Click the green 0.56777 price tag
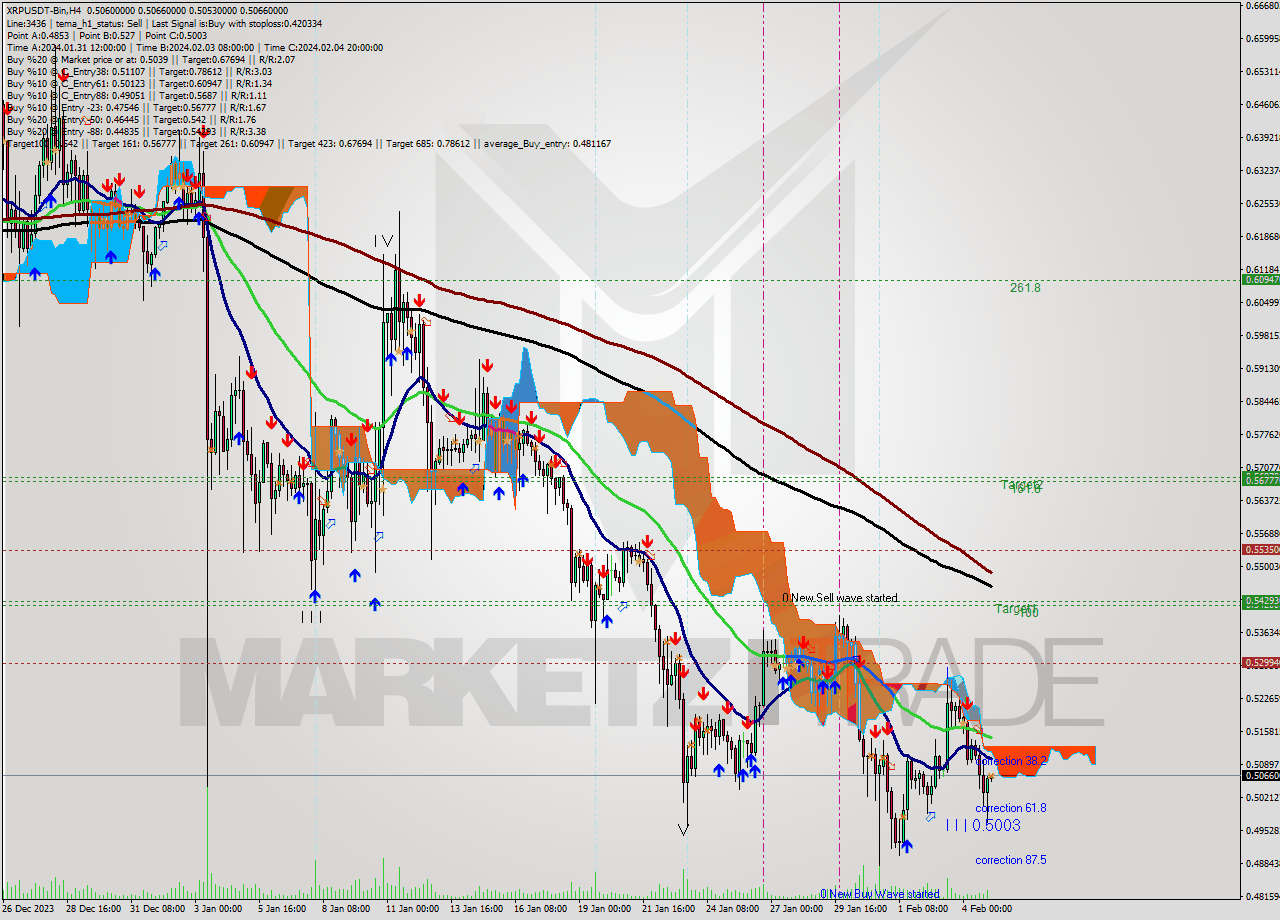 pyautogui.click(x=1260, y=480)
